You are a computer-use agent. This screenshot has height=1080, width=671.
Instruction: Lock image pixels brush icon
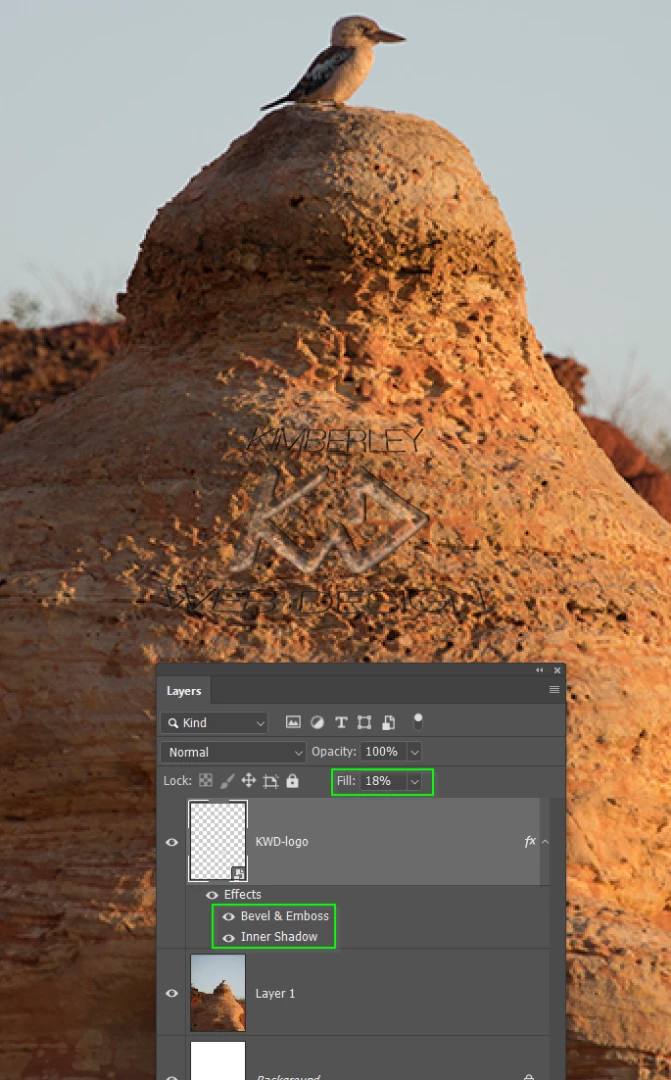[x=227, y=780]
